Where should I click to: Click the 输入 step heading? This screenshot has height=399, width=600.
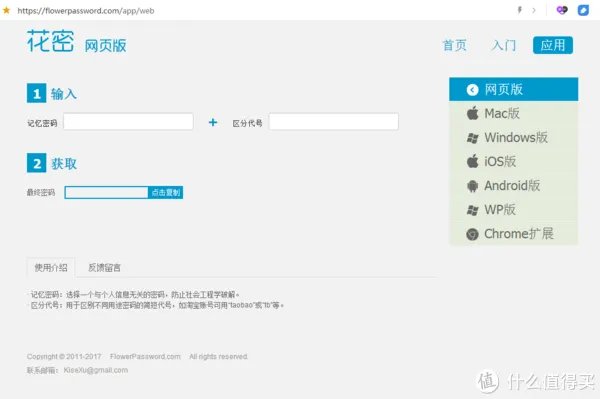64,94
